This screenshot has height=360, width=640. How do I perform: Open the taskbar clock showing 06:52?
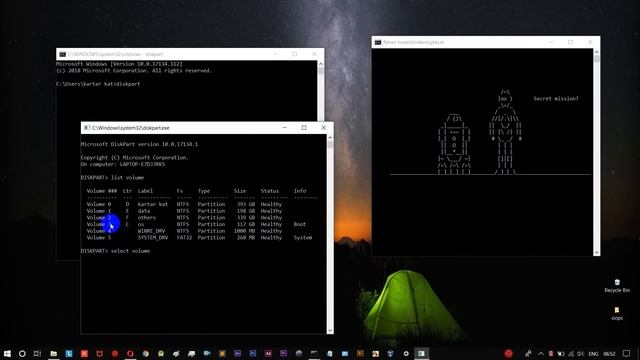tap(609, 353)
